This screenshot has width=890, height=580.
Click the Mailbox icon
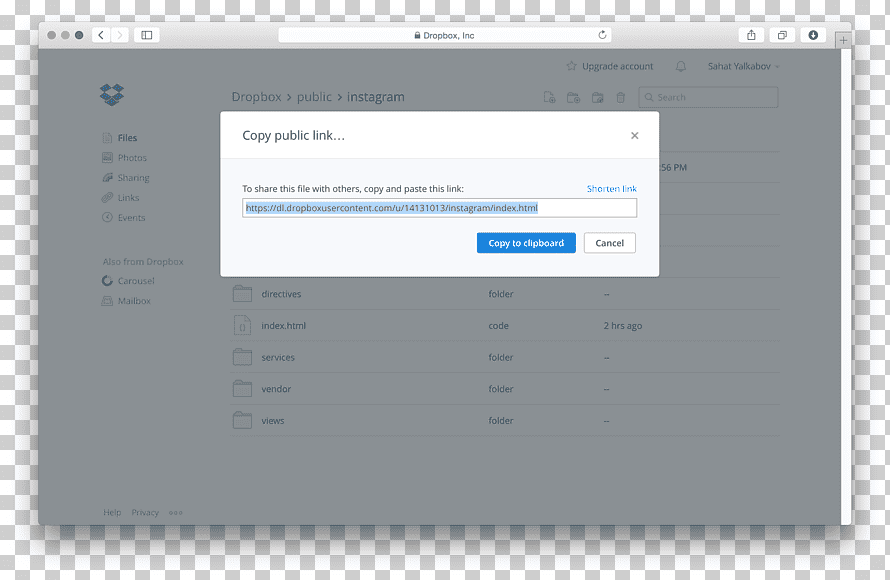107,301
